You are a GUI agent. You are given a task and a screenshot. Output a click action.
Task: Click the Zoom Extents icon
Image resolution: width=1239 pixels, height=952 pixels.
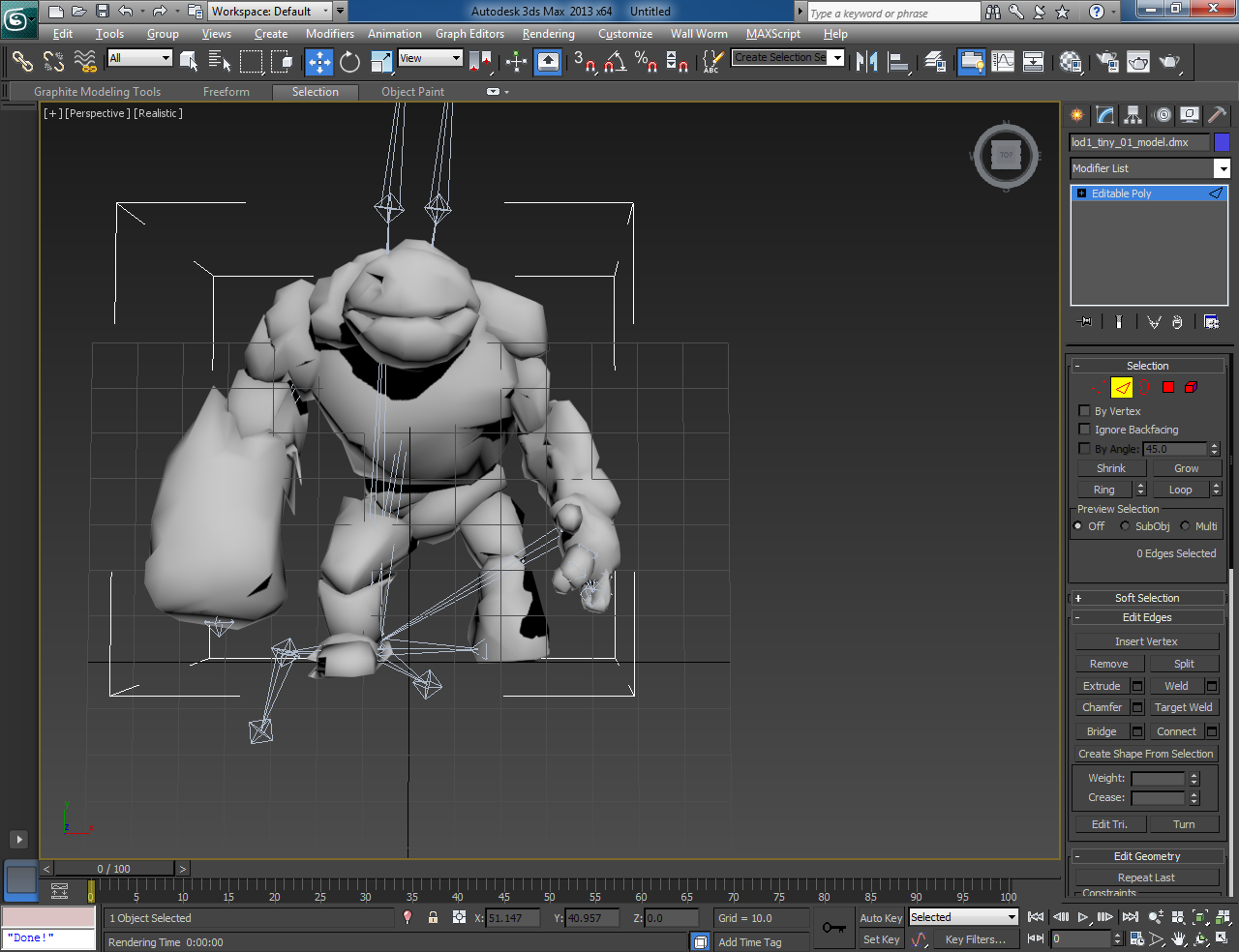tap(1200, 917)
